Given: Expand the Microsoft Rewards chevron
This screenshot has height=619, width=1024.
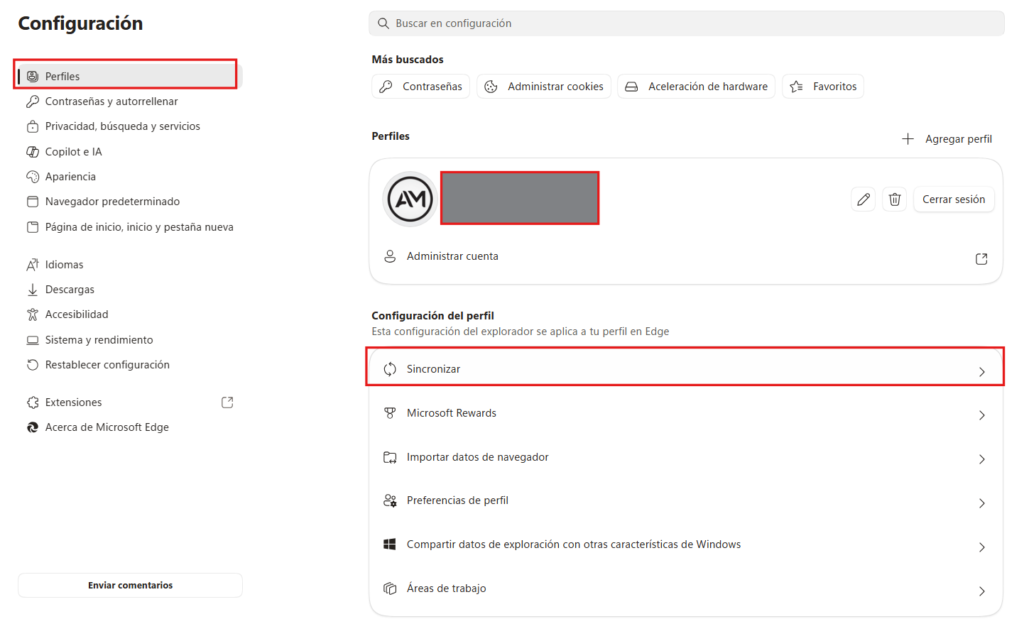Looking at the screenshot, I should pyautogui.click(x=982, y=415).
